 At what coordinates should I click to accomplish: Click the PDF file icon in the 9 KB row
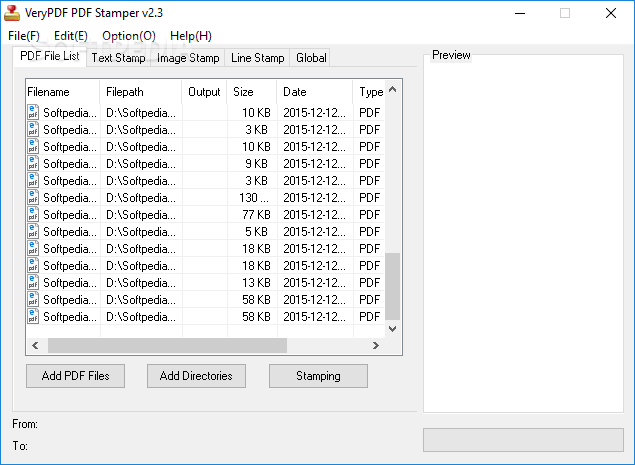[33, 163]
